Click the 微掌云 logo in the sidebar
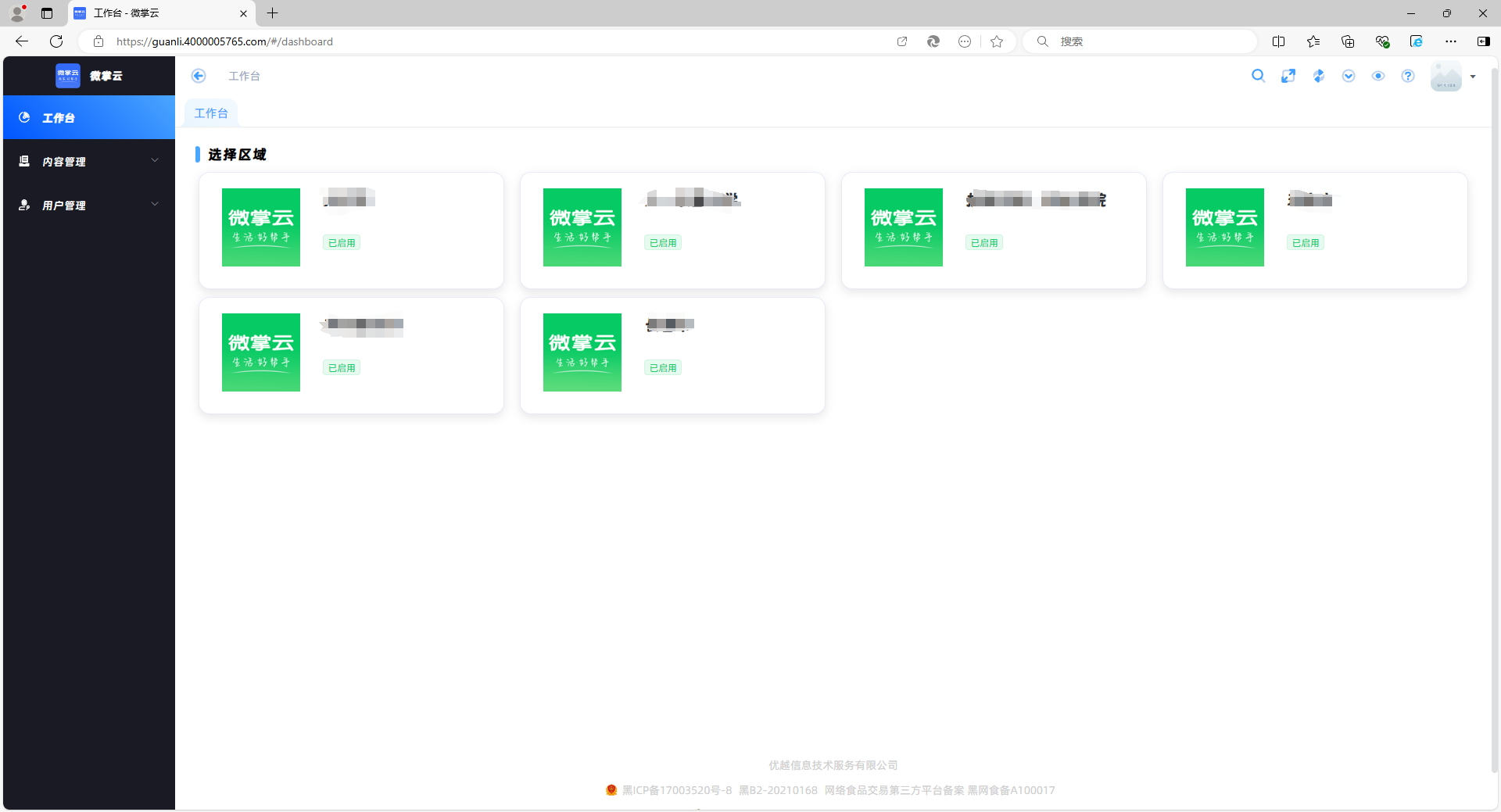The width and height of the screenshot is (1501, 812). (89, 76)
